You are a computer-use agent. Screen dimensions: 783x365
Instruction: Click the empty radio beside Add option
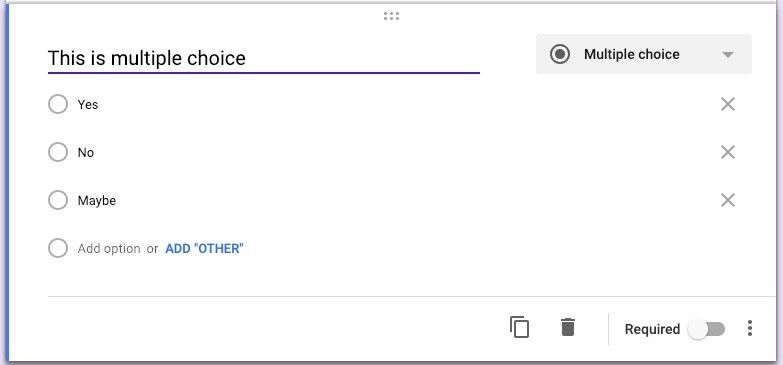pos(58,248)
